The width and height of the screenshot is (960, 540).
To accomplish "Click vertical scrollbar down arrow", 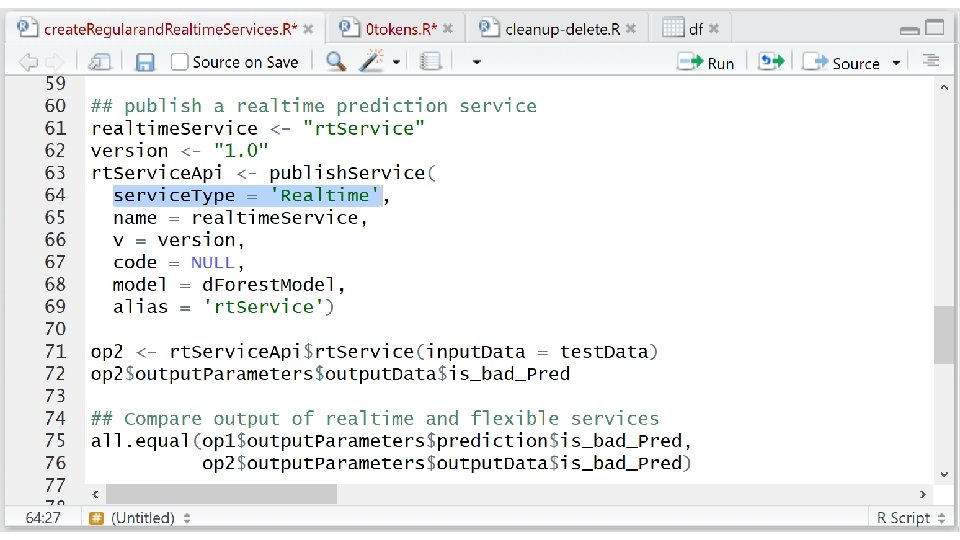I will [x=943, y=474].
